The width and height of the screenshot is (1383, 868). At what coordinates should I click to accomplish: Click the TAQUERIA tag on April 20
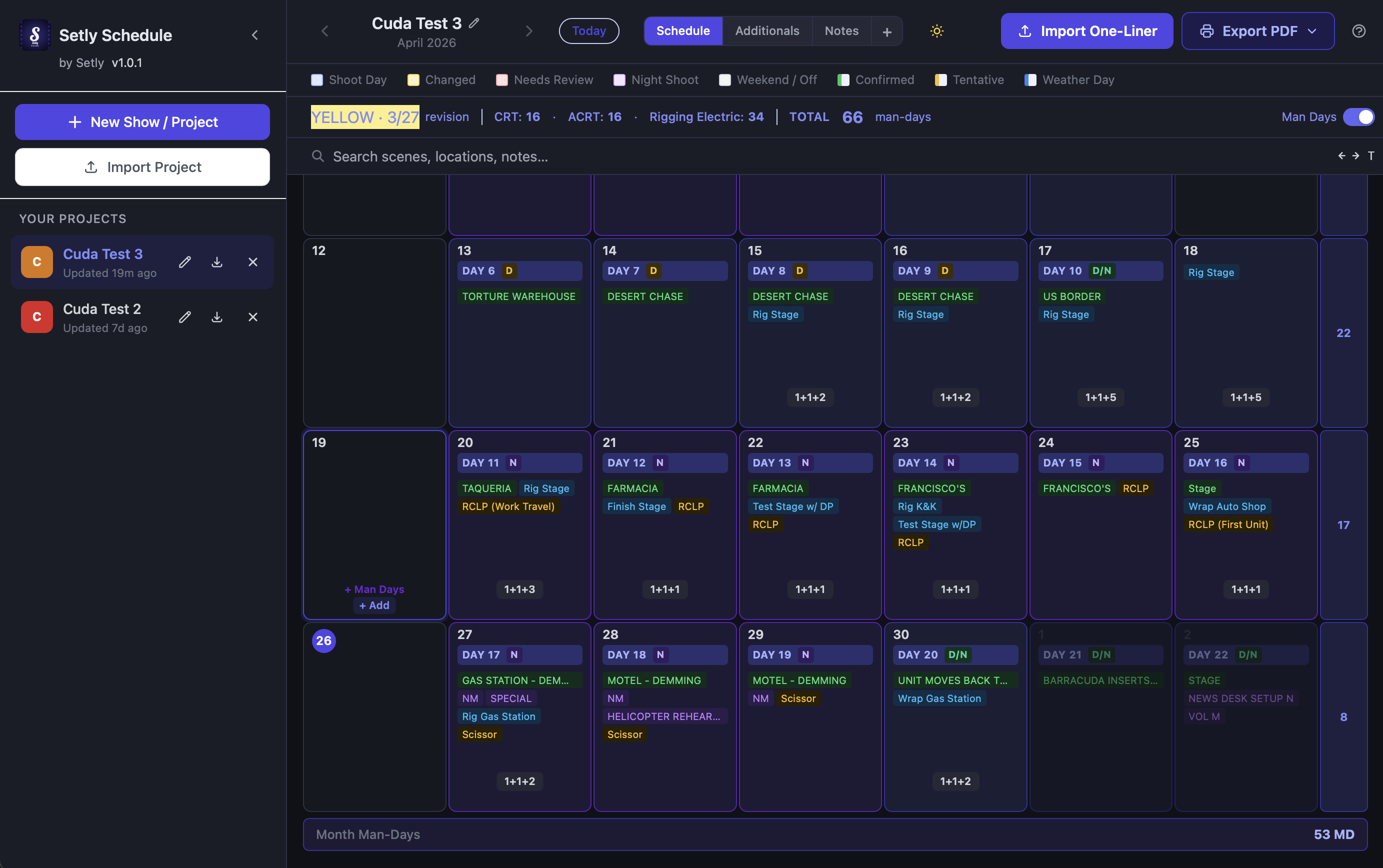point(486,488)
